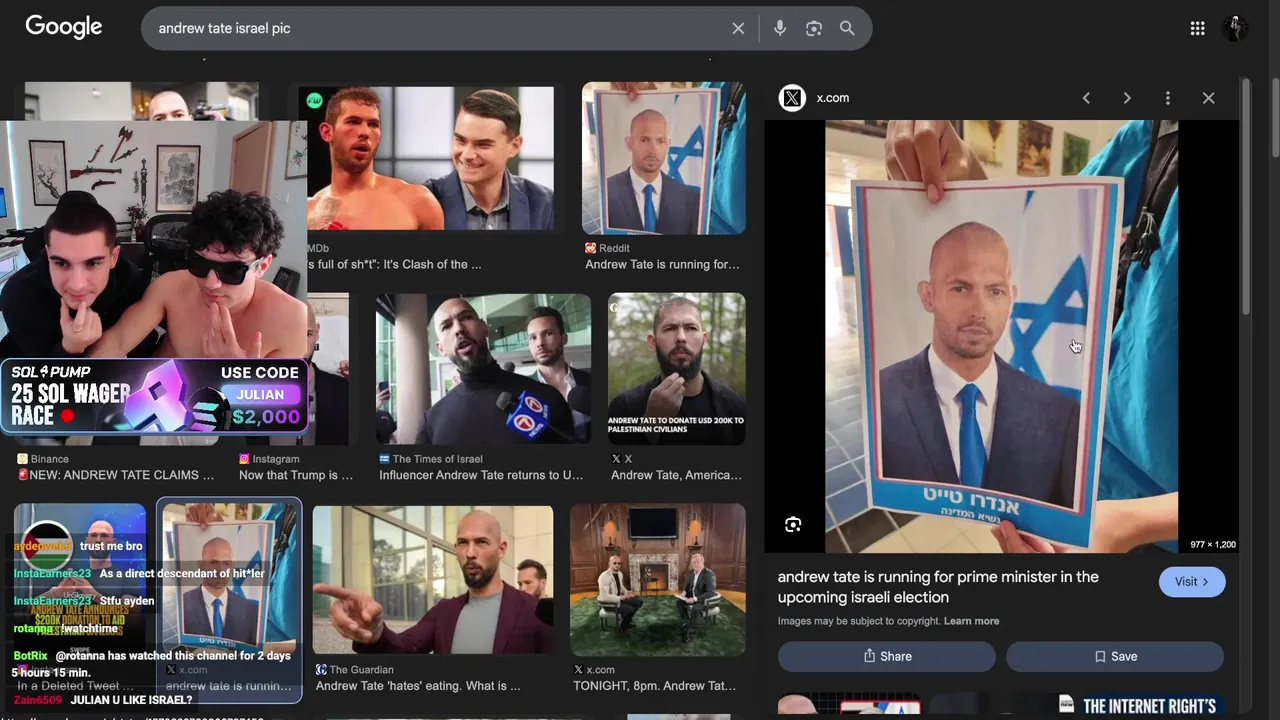The image size is (1280, 720).
Task: Click 'NEW: ANDREW TATE CLAIMS' Binance caption
Action: point(116,476)
